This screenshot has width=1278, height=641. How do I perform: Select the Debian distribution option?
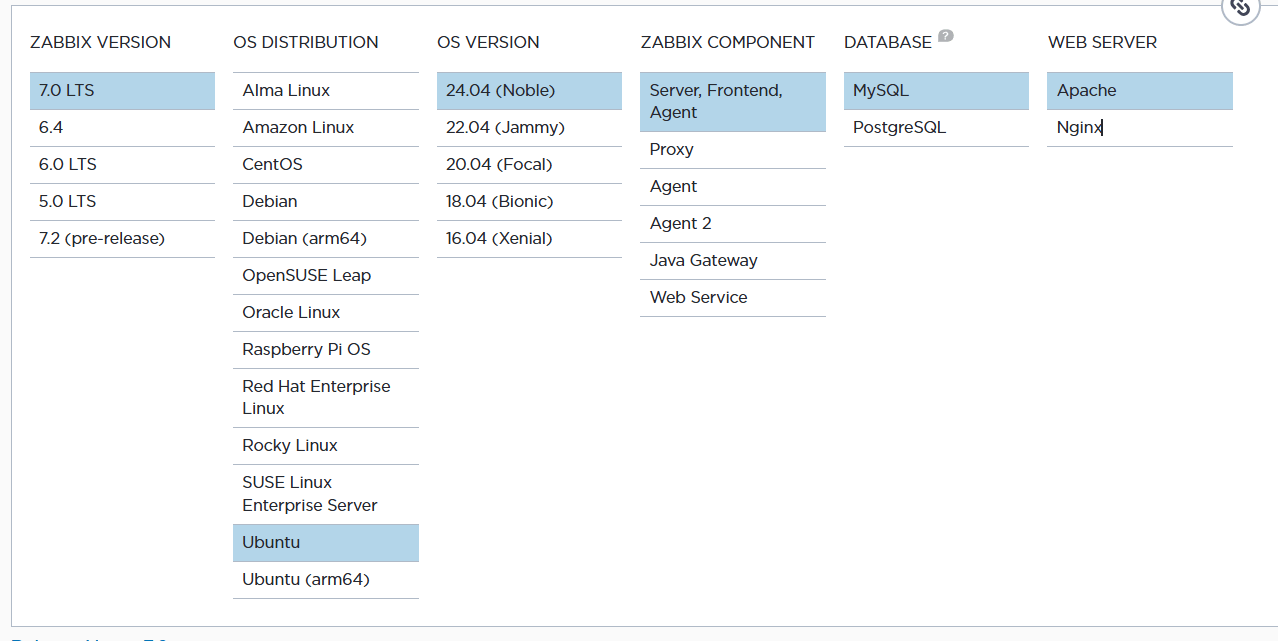pyautogui.click(x=326, y=202)
